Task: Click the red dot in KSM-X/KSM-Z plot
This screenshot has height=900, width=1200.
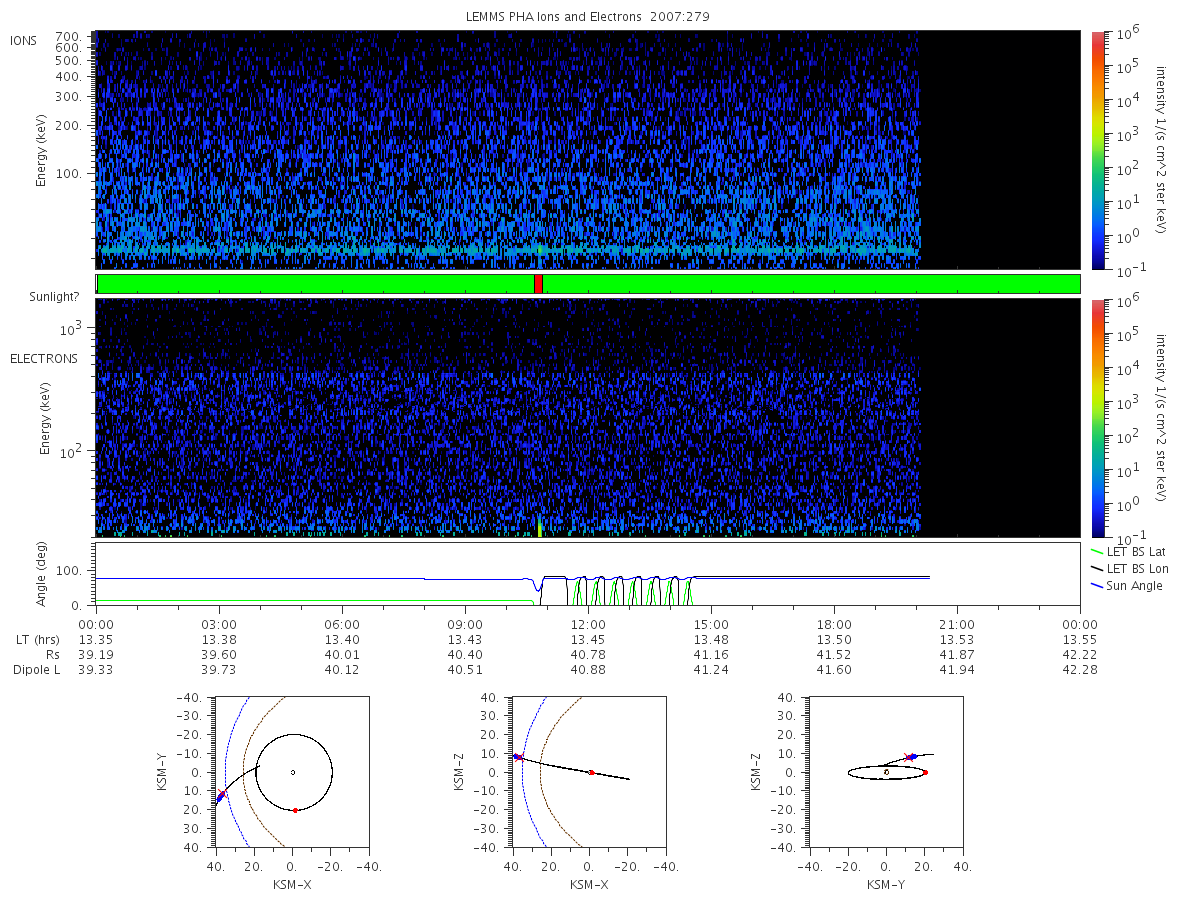Action: pos(591,772)
